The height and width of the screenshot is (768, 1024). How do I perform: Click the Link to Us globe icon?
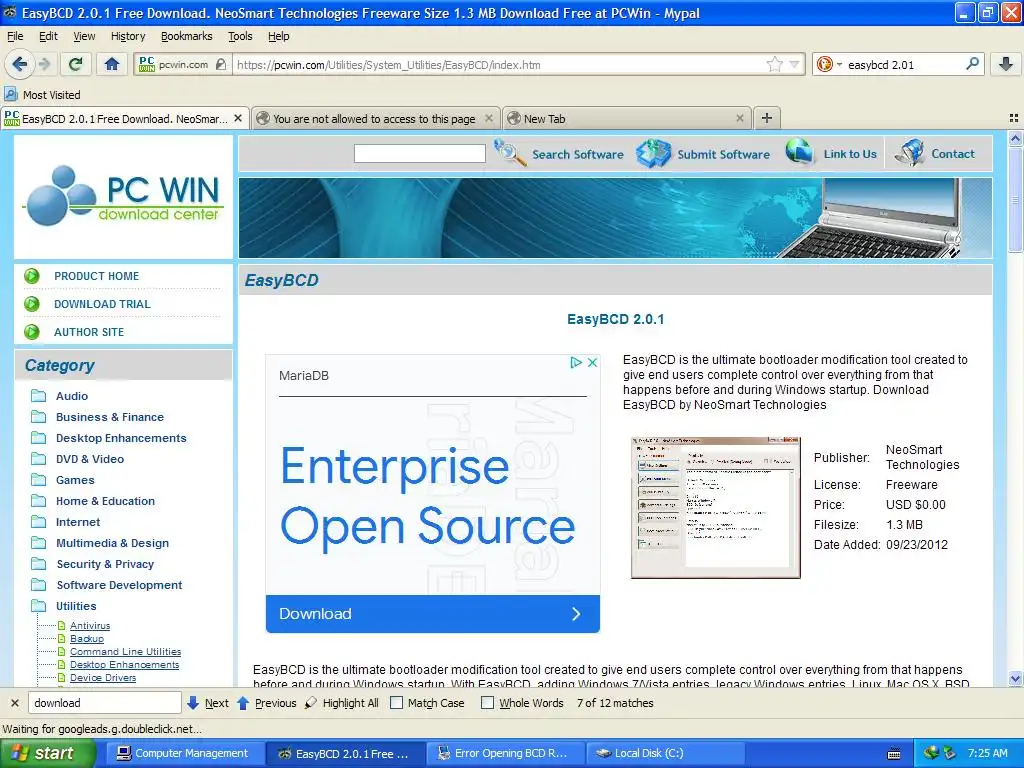[800, 152]
